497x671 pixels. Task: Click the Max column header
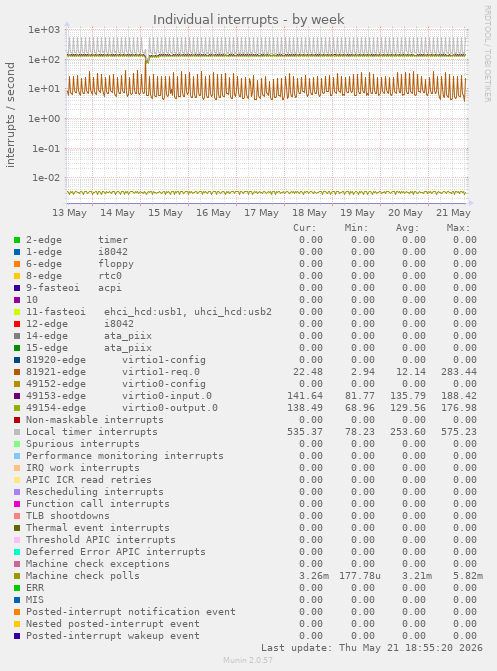[x=458, y=228]
